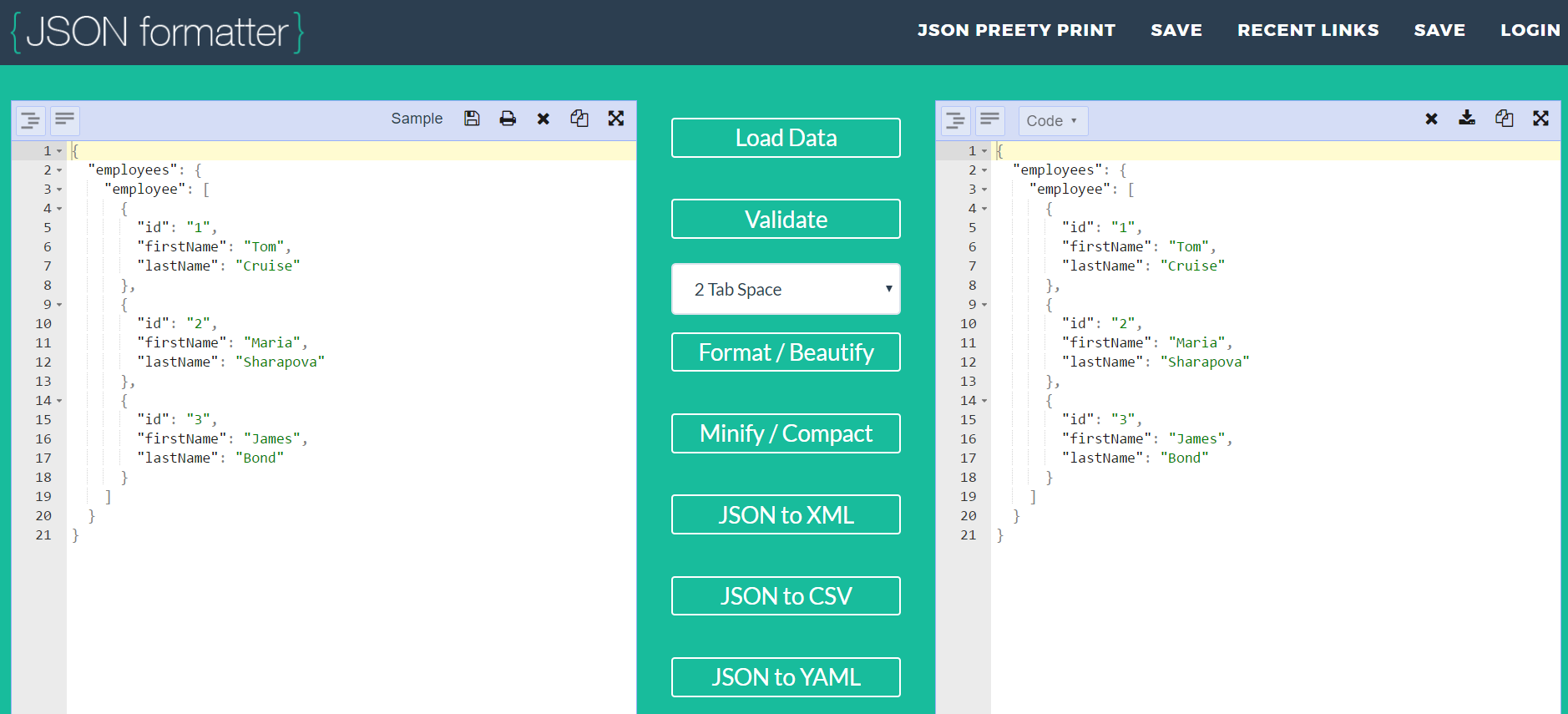Viewport: 1568px width, 714px height.
Task: Click the Validate button
Action: [786, 219]
